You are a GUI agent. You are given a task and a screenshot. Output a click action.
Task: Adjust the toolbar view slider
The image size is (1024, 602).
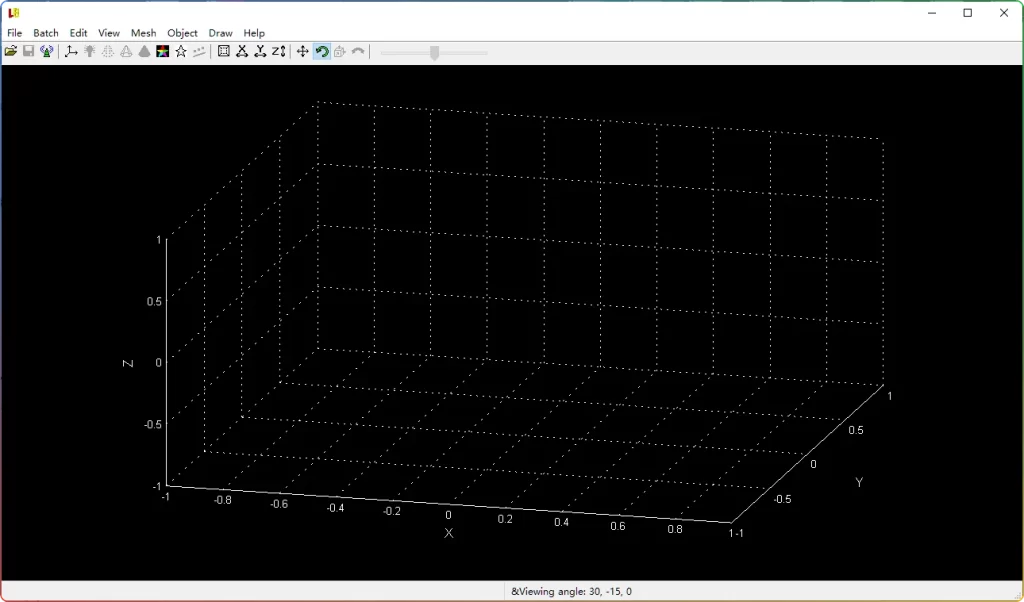pos(433,51)
